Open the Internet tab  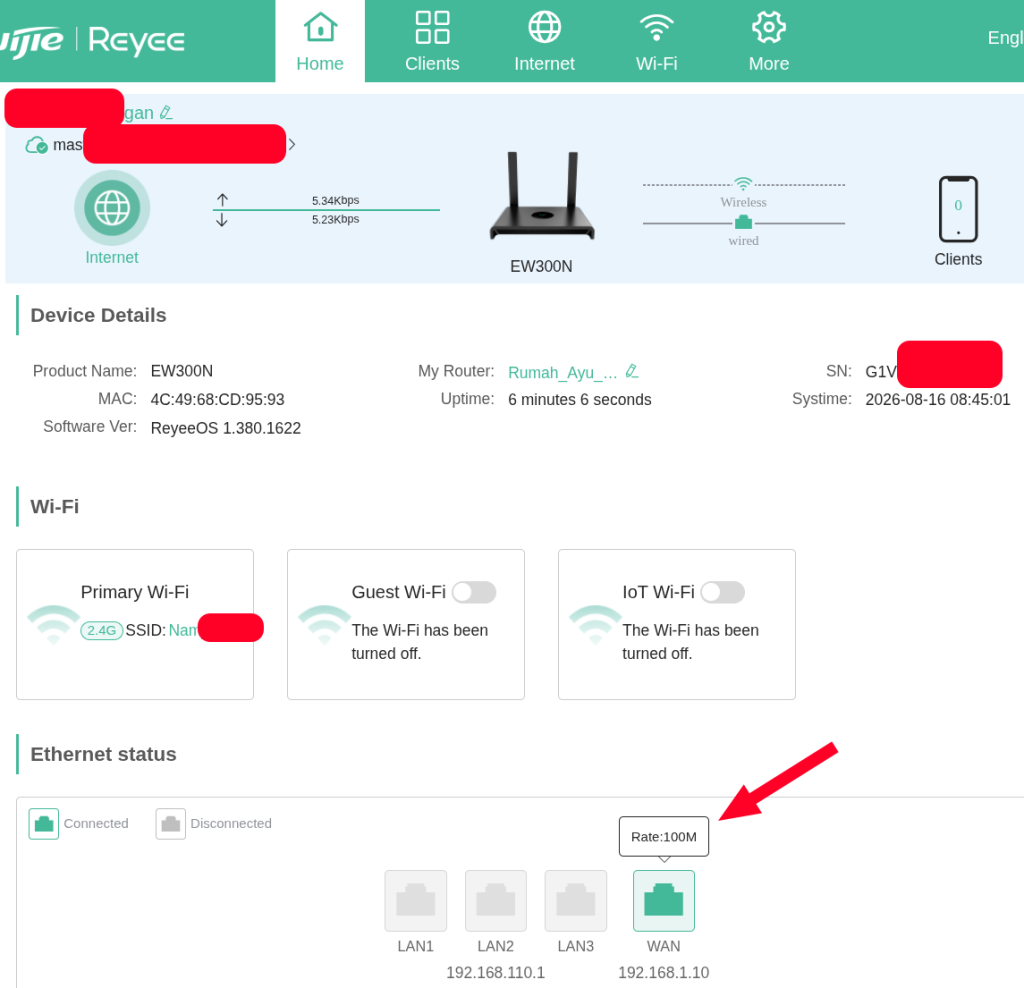[x=544, y=41]
